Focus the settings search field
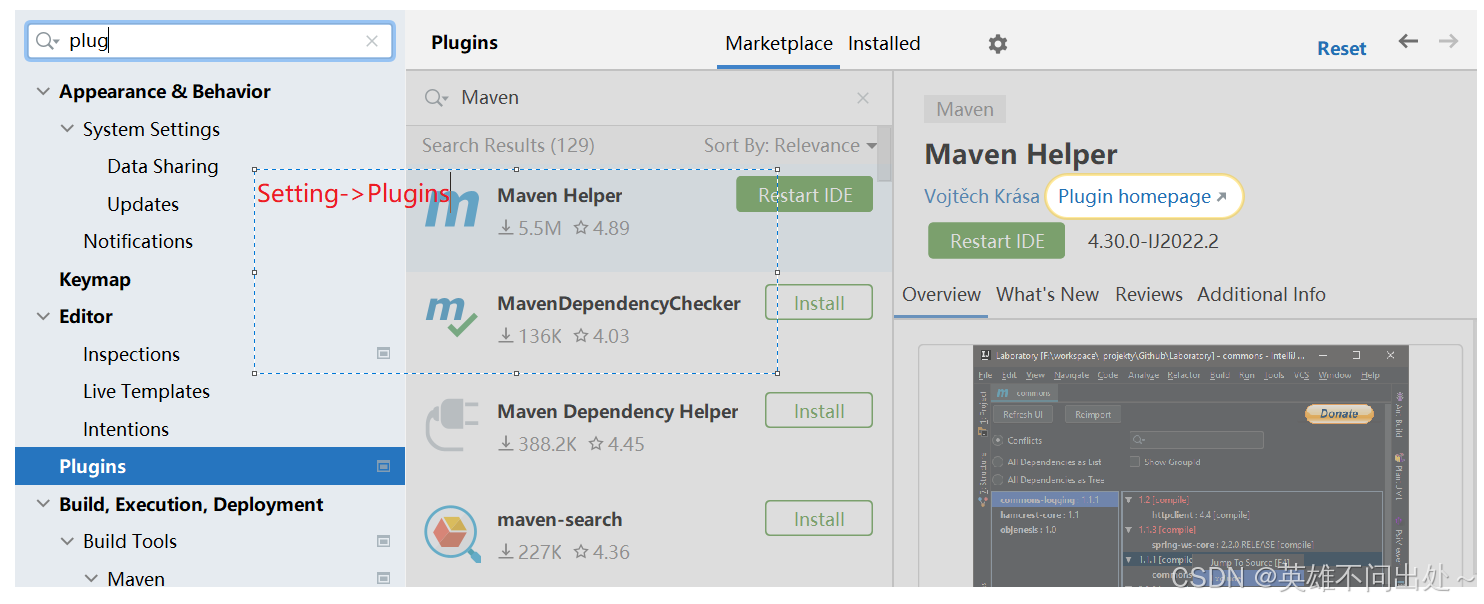 [x=210, y=41]
